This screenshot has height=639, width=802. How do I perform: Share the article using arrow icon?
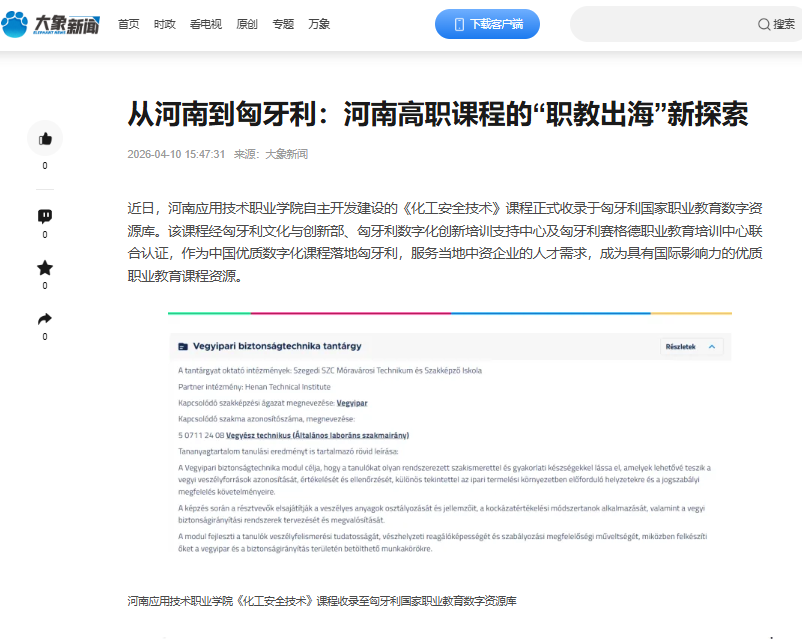(x=44, y=319)
